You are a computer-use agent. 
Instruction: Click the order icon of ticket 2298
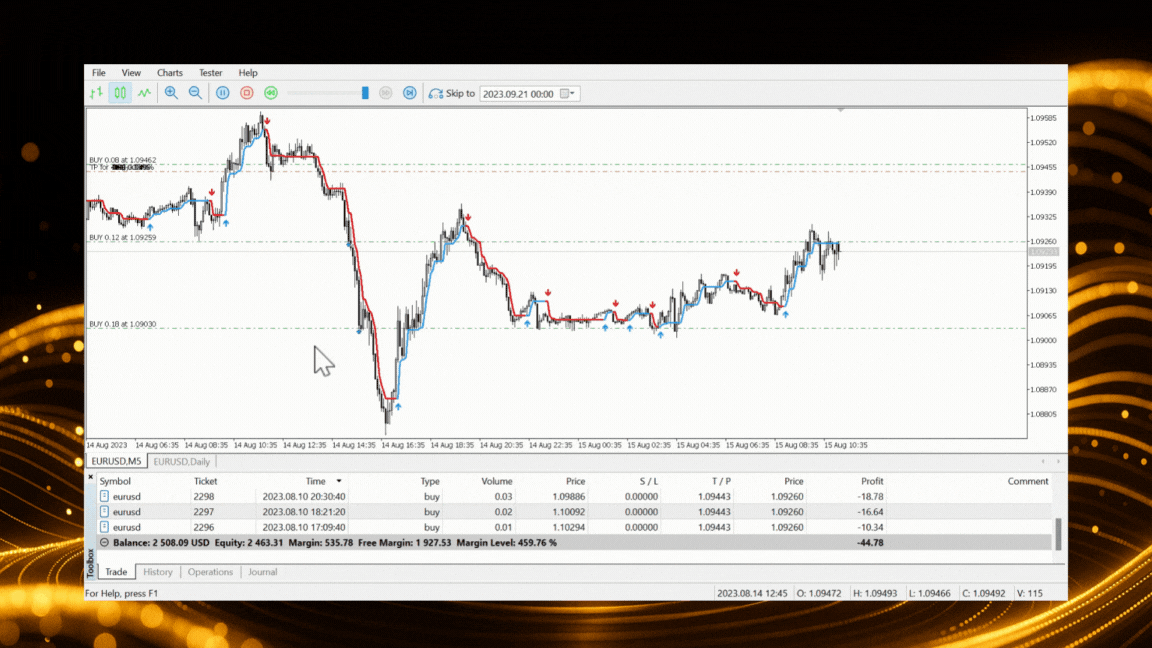point(104,497)
